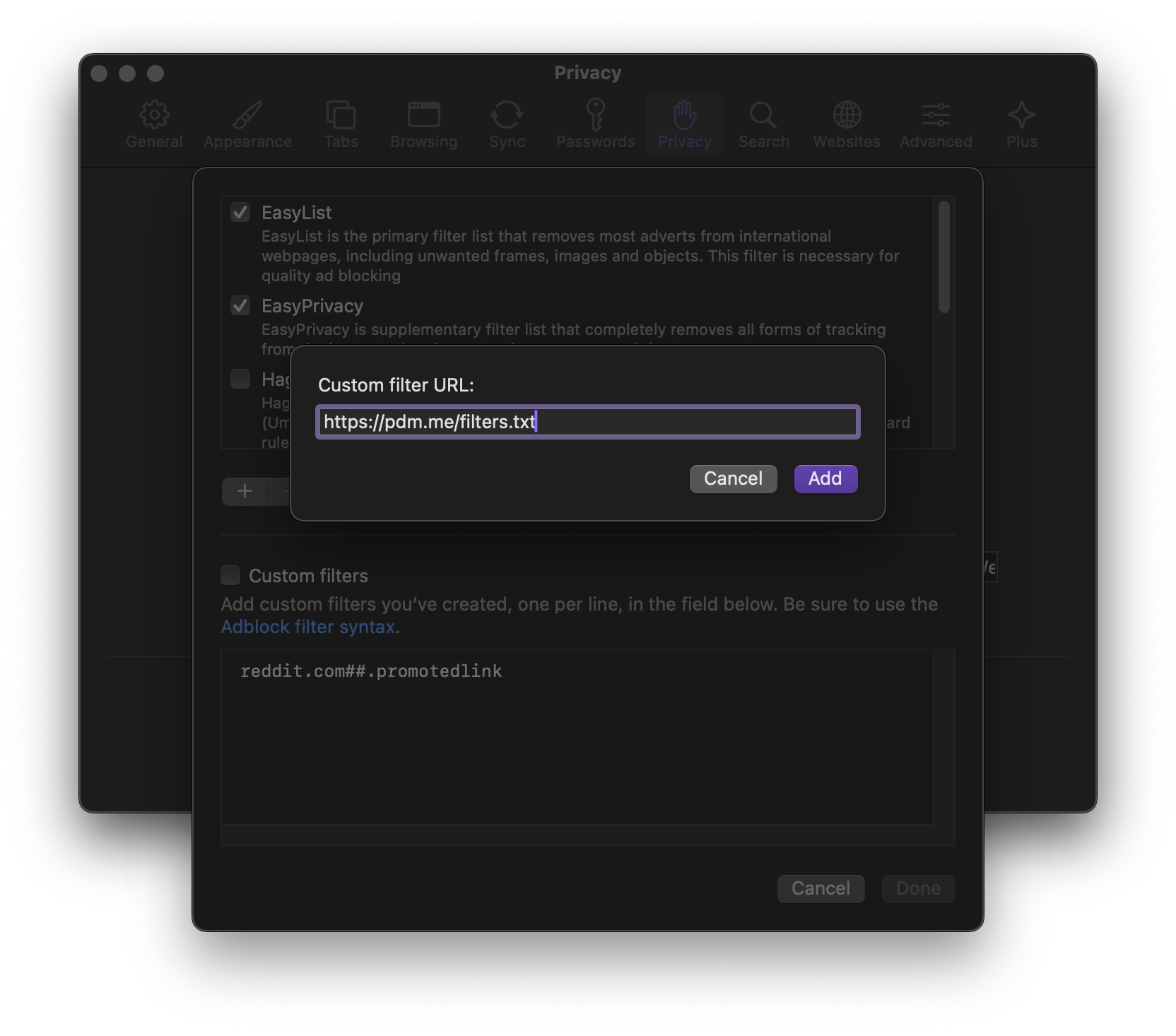Open the Appearance preferences tab
Image resolution: width=1176 pixels, height=1036 pixels.
(247, 125)
